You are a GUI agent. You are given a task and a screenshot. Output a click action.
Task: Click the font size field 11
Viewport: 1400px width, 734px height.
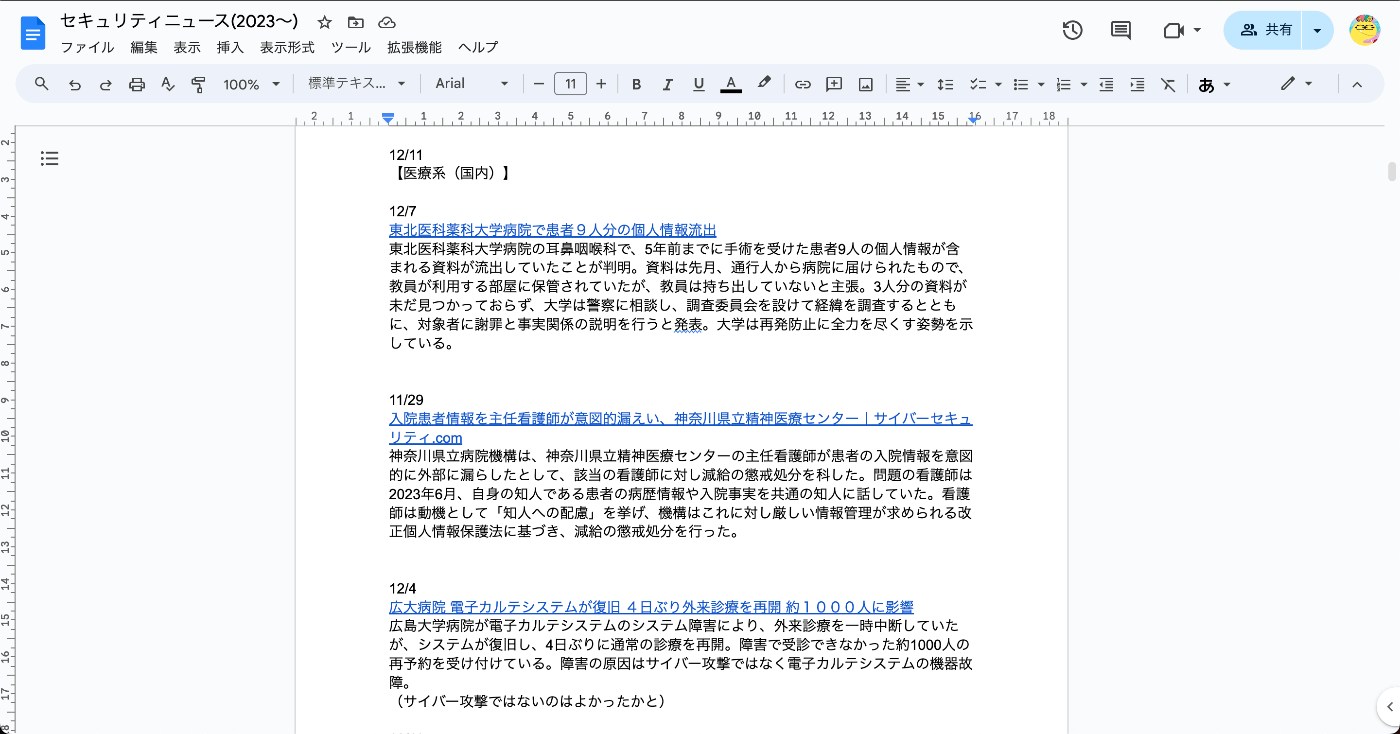pos(570,84)
